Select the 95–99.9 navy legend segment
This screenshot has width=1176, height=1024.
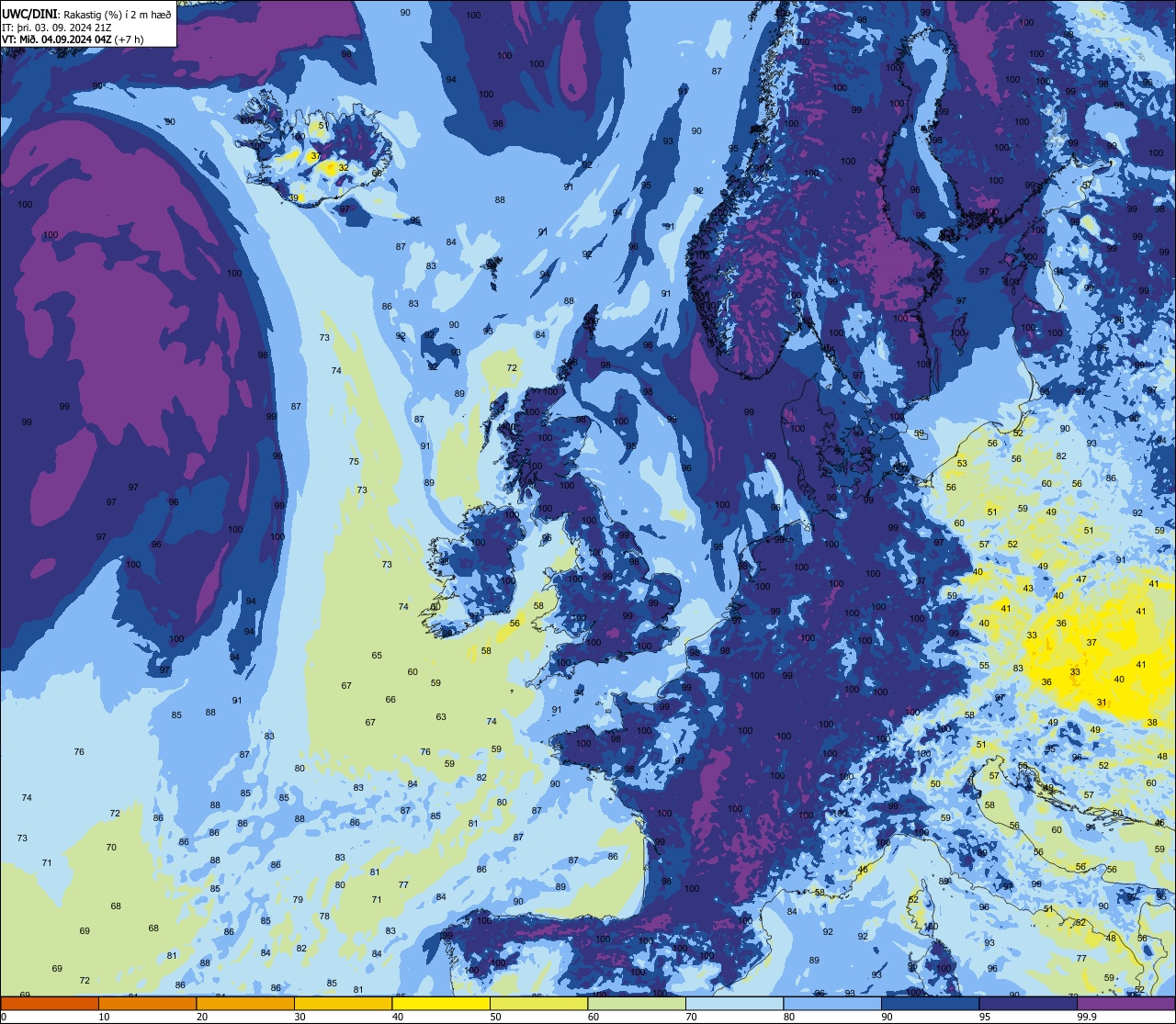(x=1028, y=1003)
